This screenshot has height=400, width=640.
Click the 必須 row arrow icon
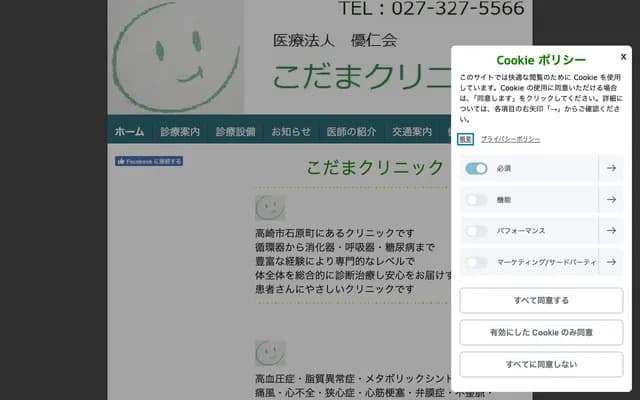coord(611,169)
